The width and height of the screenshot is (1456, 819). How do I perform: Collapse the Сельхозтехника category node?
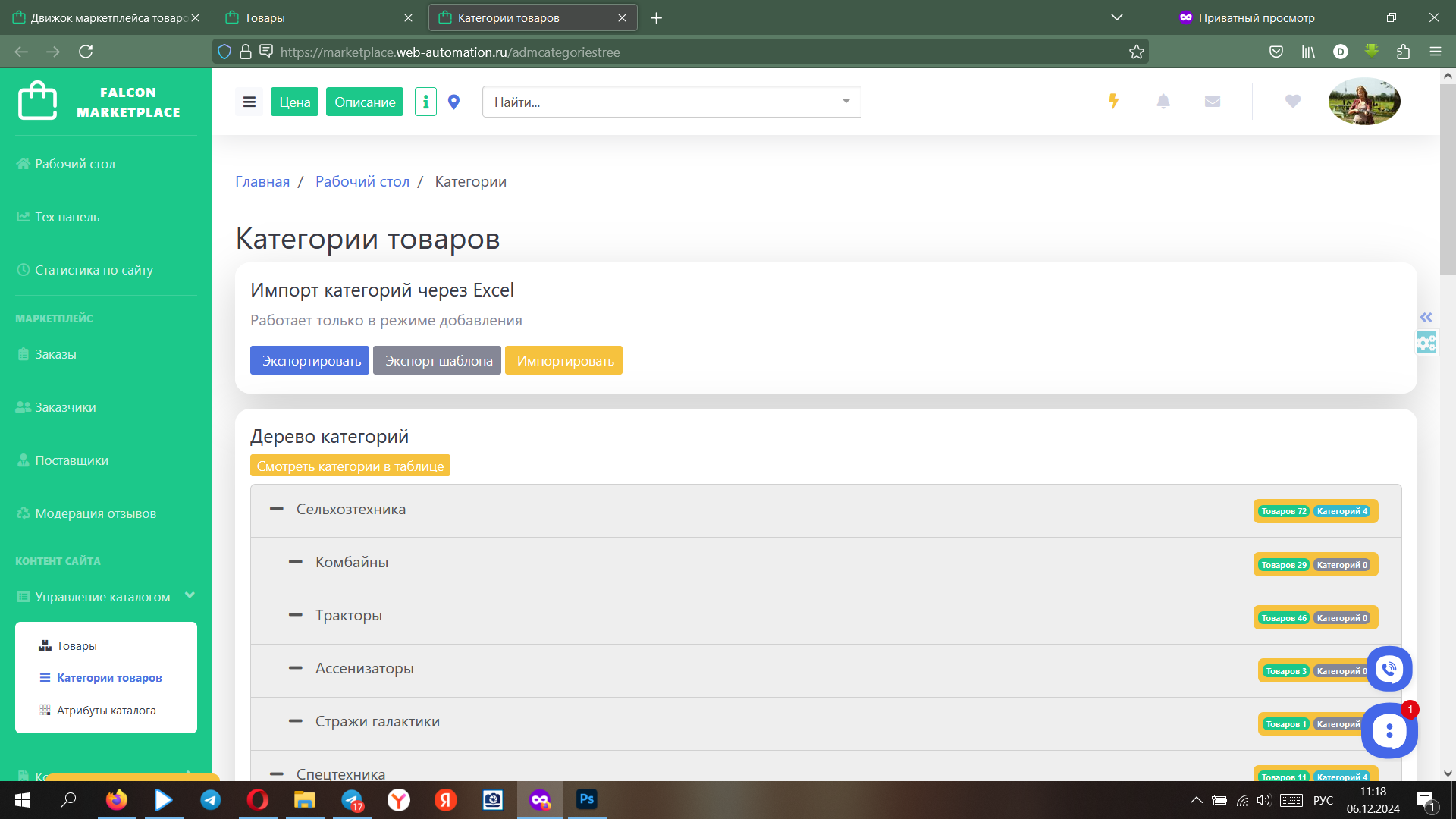pos(278,509)
